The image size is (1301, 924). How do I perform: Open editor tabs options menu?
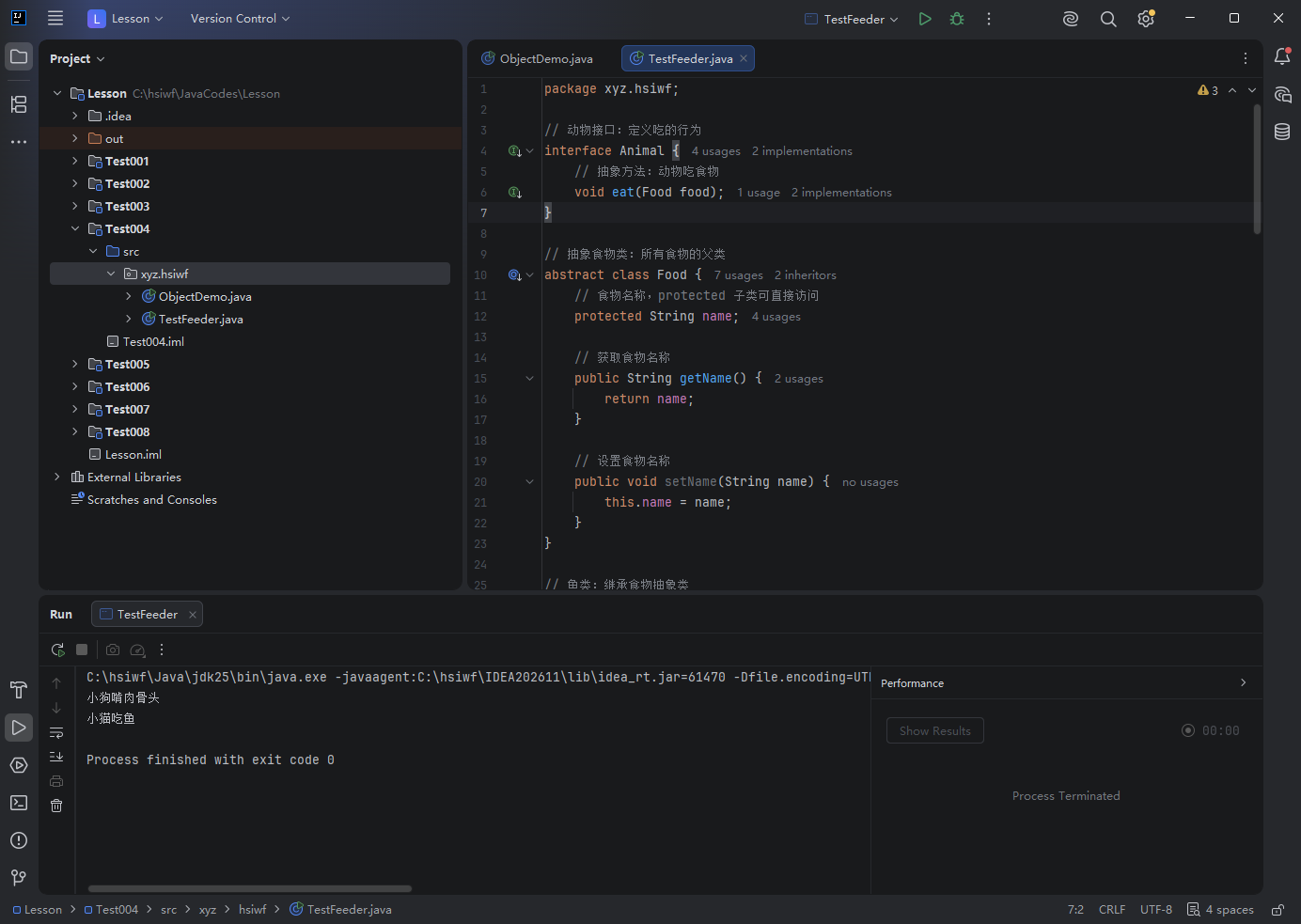pyautogui.click(x=1246, y=58)
